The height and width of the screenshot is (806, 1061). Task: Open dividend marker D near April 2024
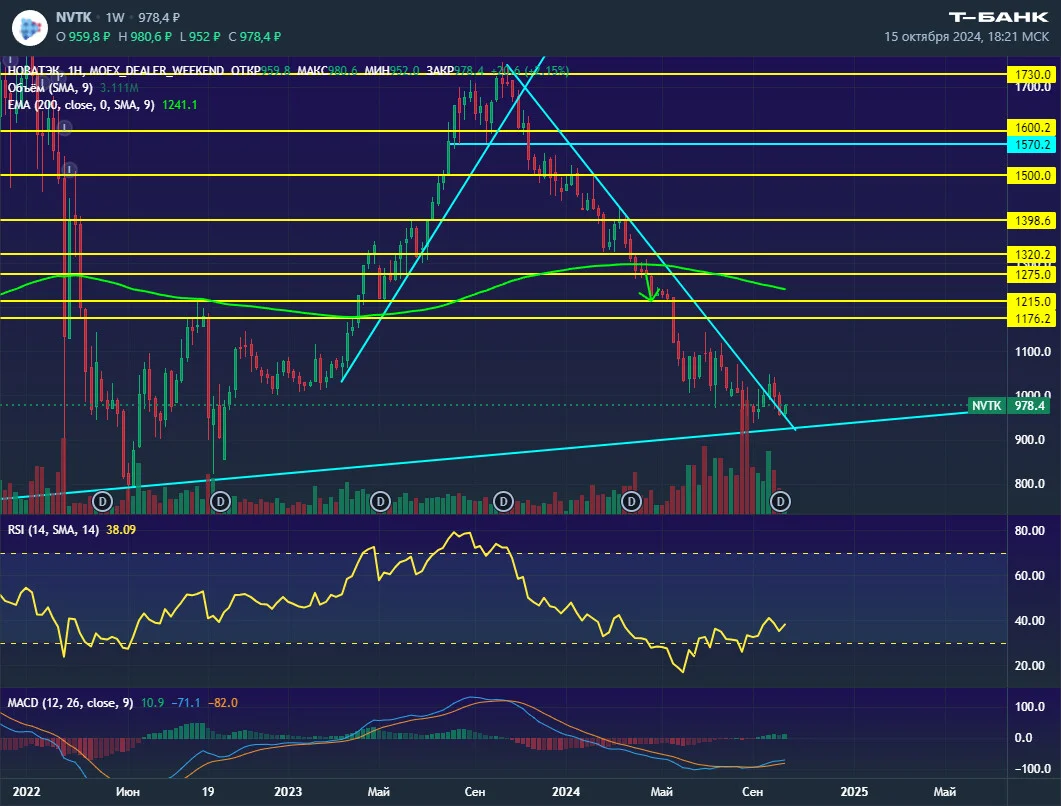(x=631, y=501)
